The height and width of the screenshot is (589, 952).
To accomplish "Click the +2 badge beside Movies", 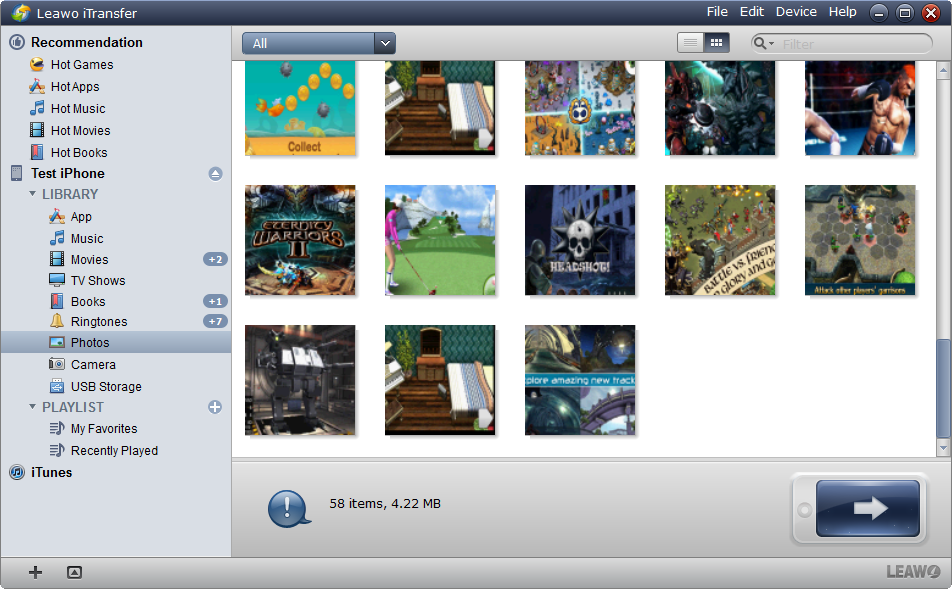I will tap(215, 260).
